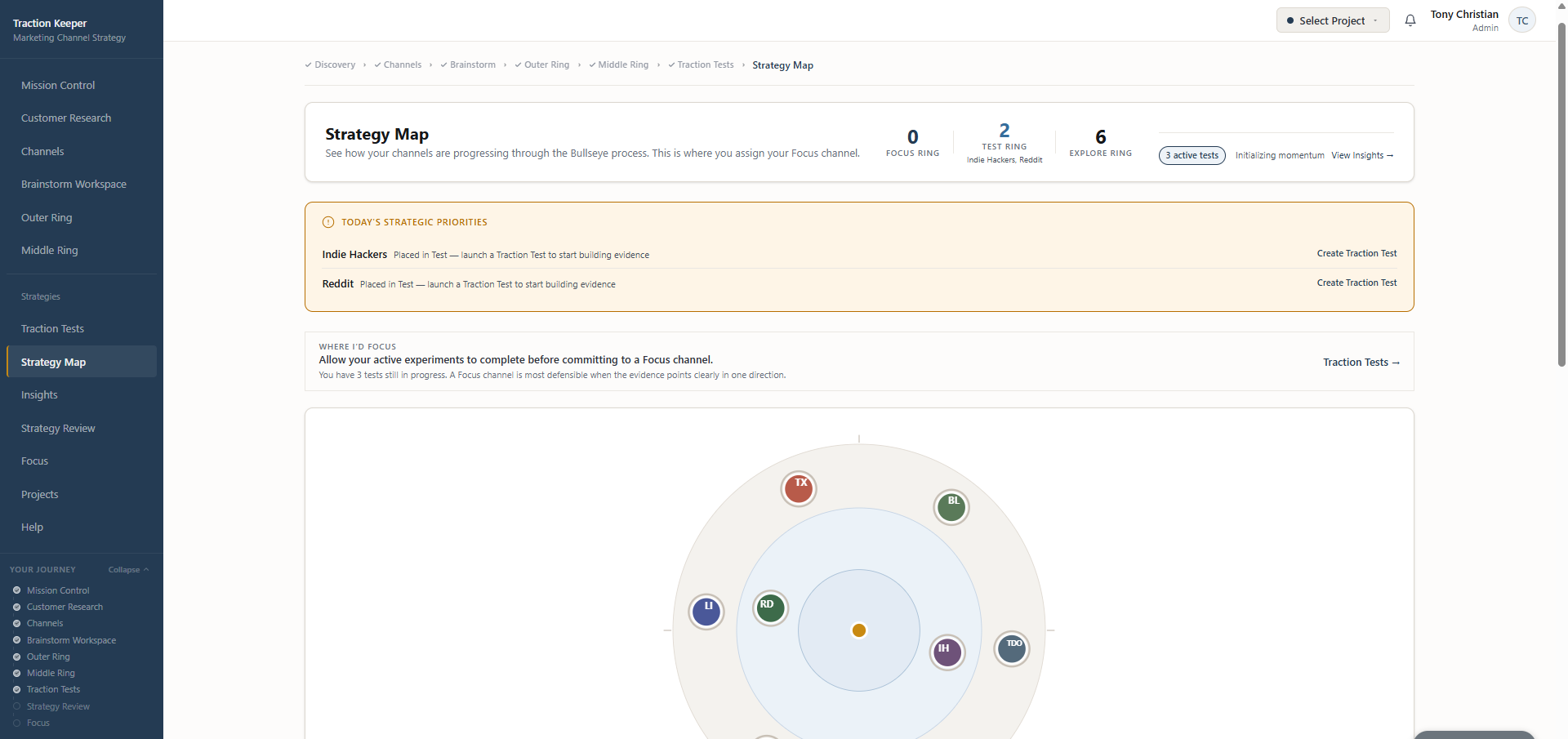Open Channels in journey list

(45, 623)
